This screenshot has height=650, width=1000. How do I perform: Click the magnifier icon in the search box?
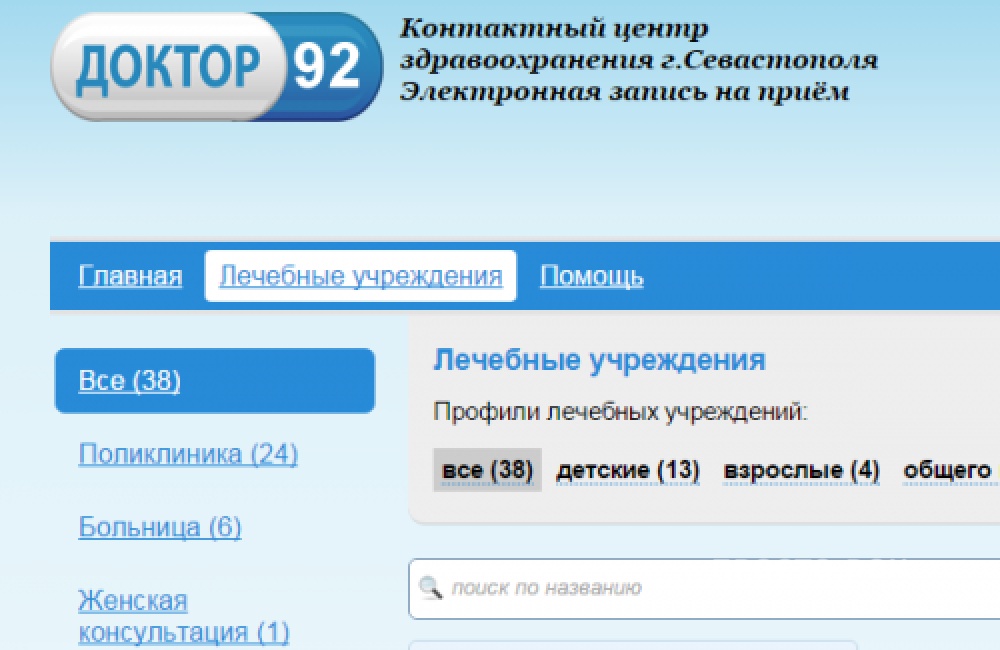tap(431, 588)
